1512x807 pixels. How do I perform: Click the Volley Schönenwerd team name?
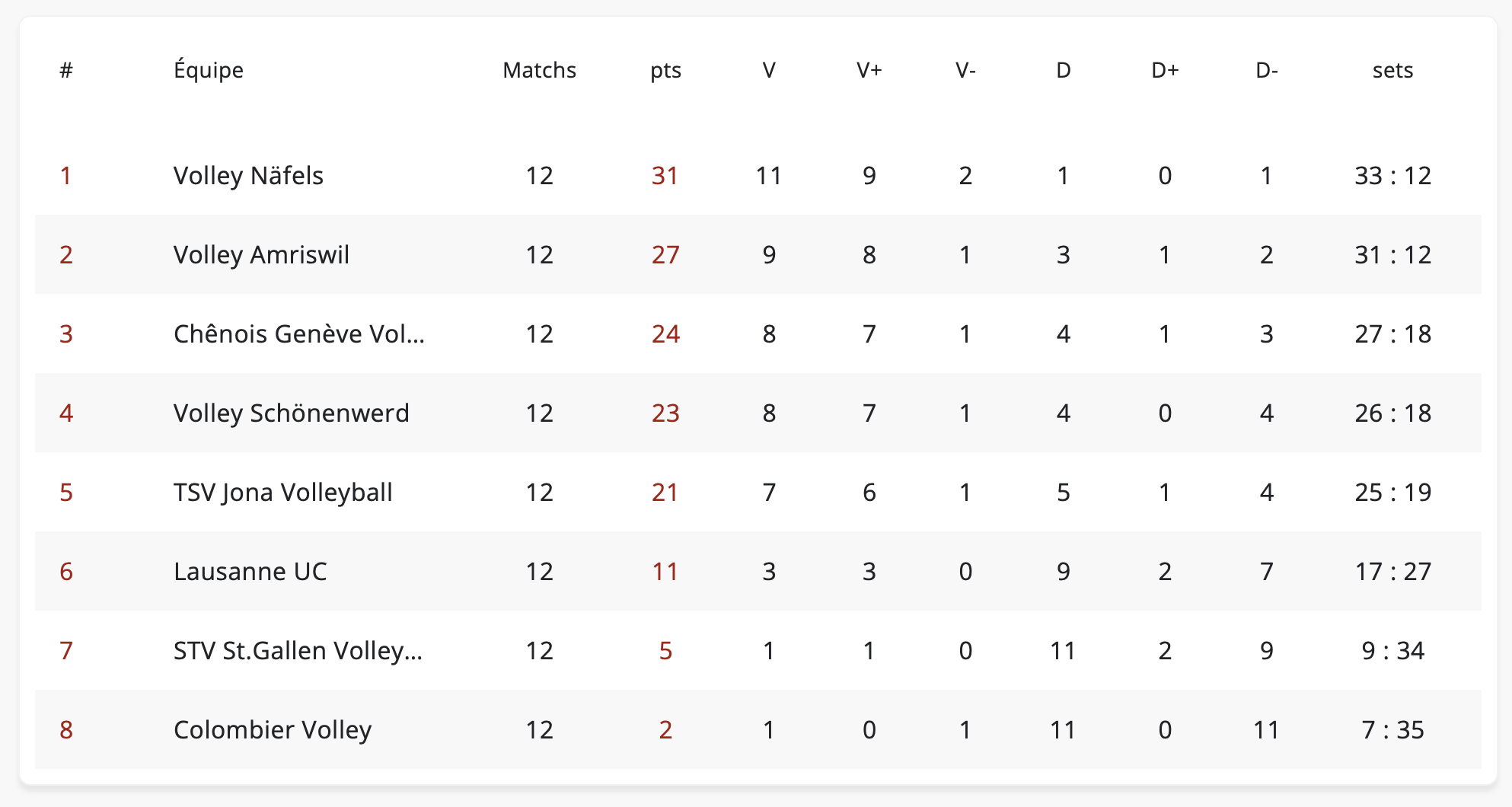(x=291, y=413)
